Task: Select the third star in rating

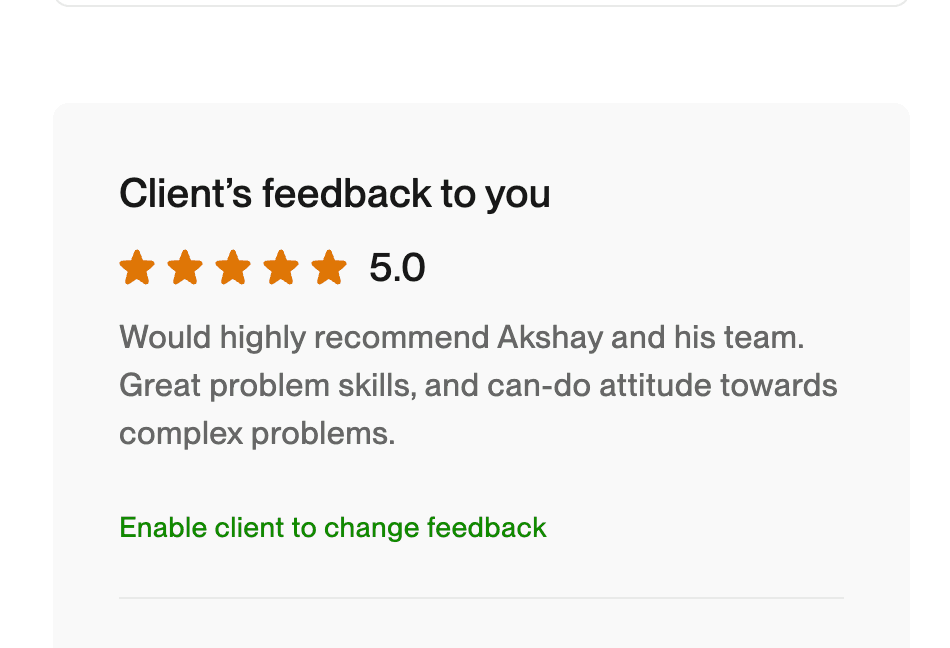Action: point(233,269)
